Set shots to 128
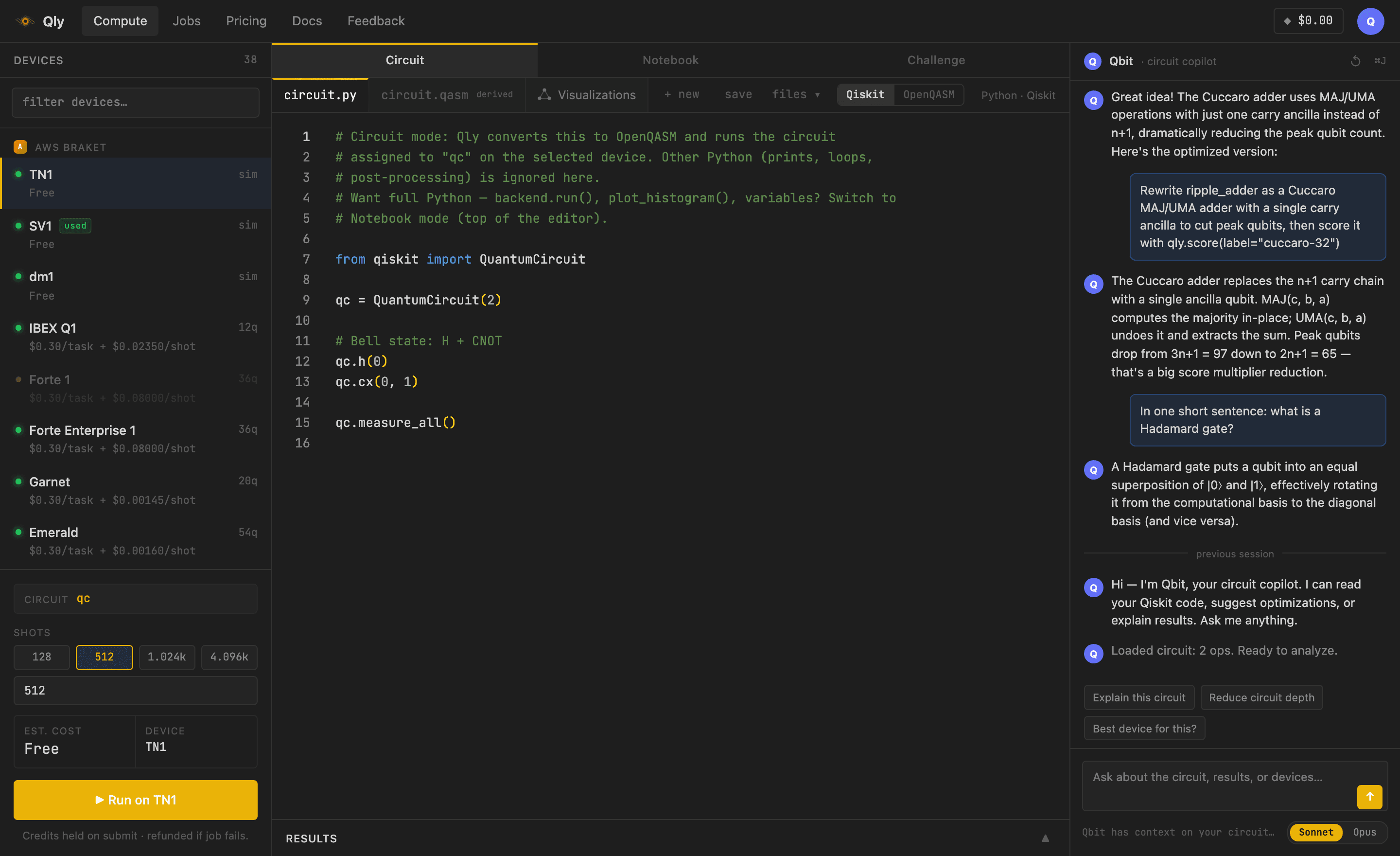This screenshot has height=856, width=1400. [x=41, y=657]
